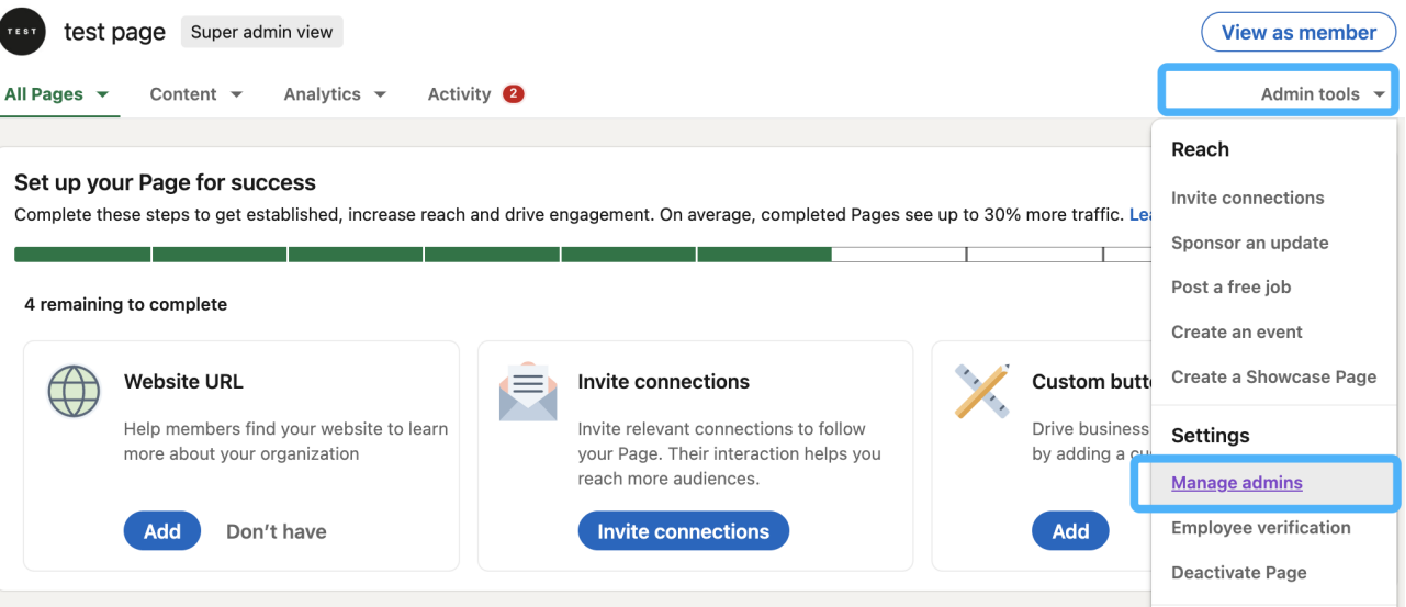Screen dimensions: 1406x607
Task: Select Create an event menu item
Action: [x=1236, y=332]
